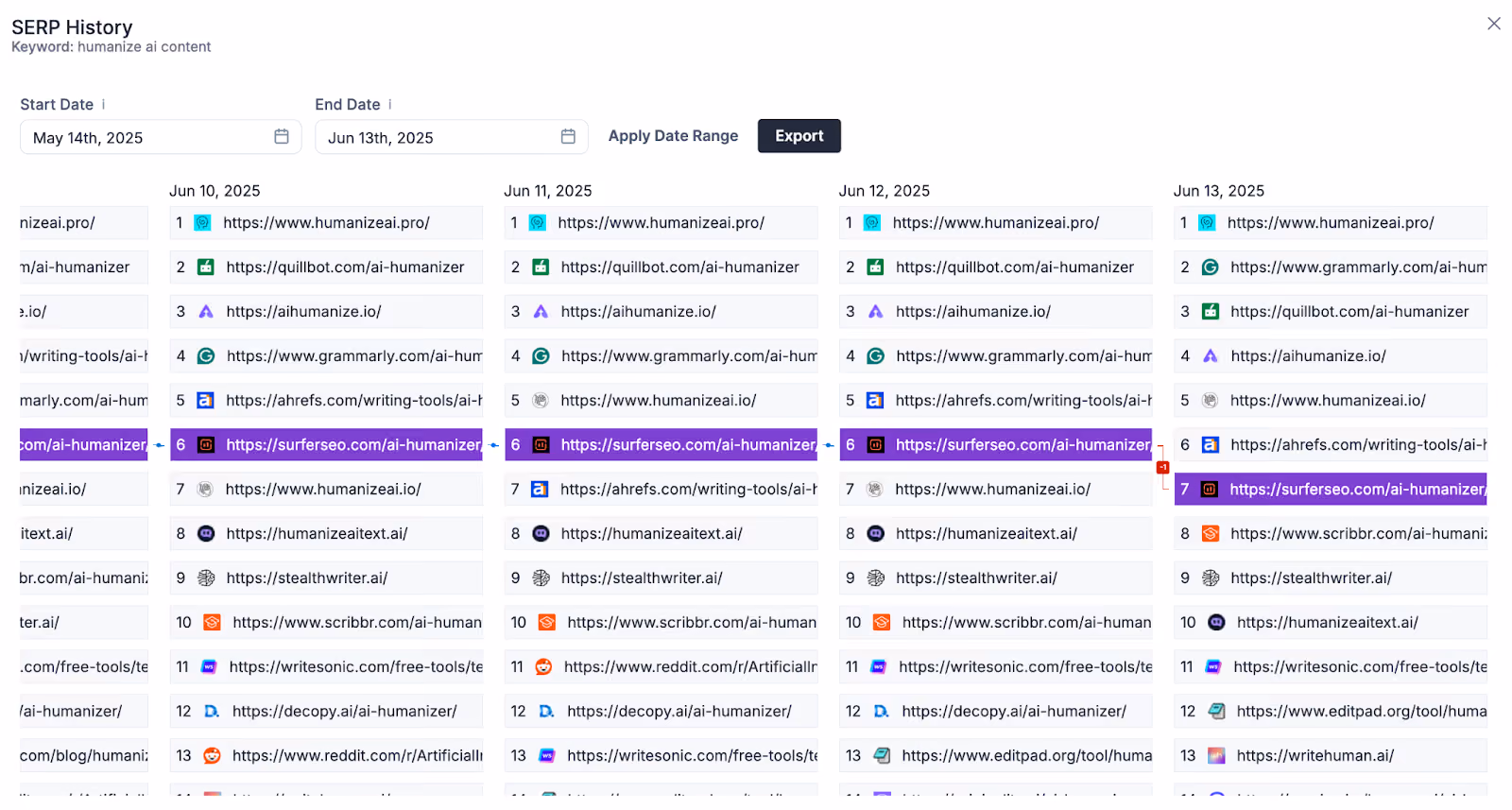Click grammarly favicon in Jun 10 column

pyautogui.click(x=206, y=356)
